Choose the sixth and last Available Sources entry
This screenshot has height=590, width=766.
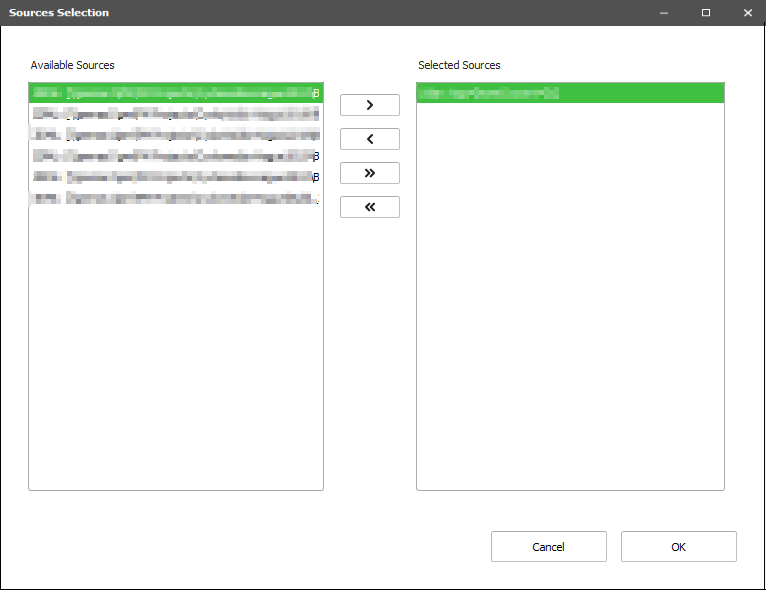pyautogui.click(x=175, y=198)
